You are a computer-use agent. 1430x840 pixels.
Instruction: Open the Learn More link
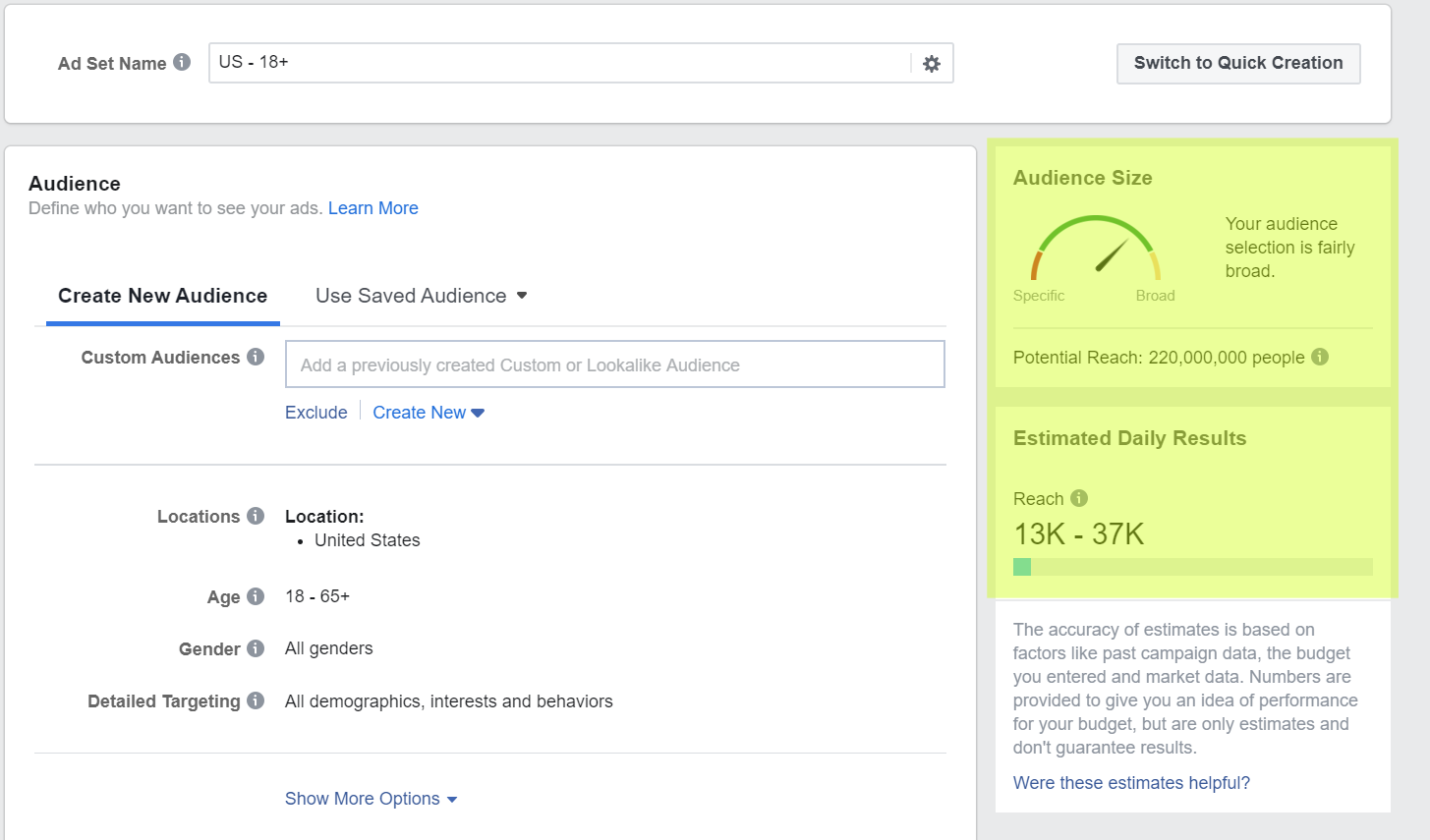[373, 208]
